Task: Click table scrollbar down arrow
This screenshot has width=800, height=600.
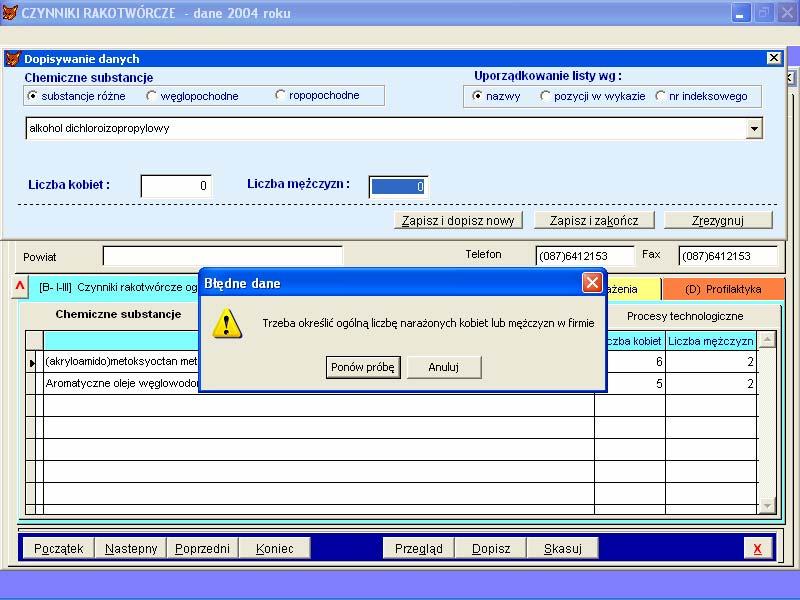Action: (767, 505)
